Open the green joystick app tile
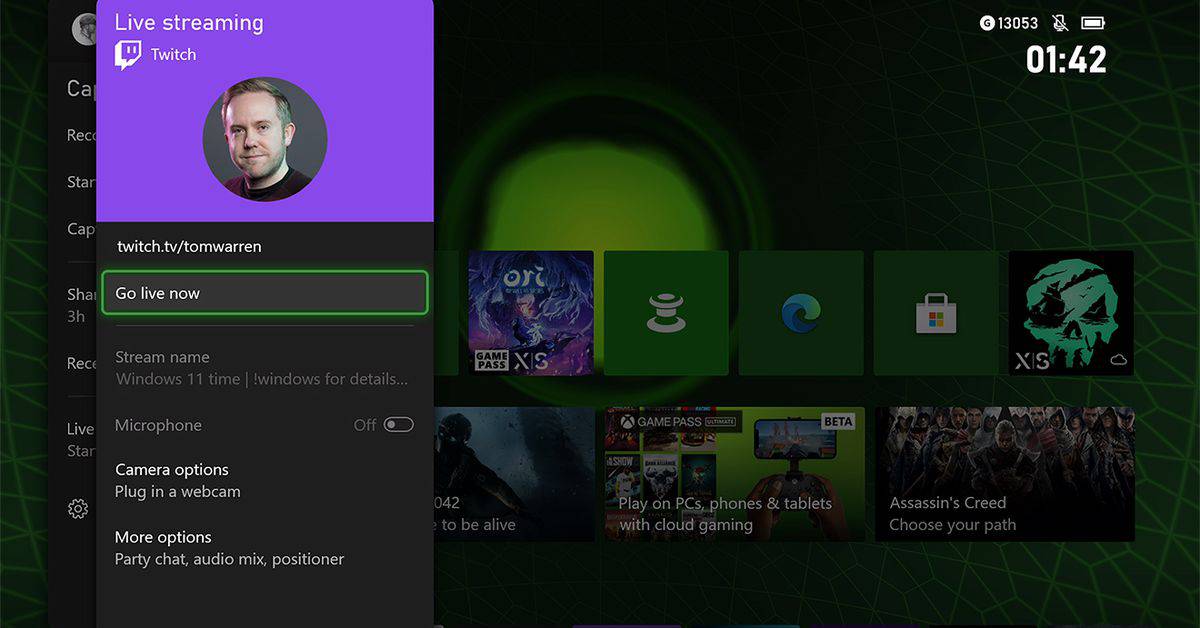Viewport: 1200px width, 628px height. (666, 313)
